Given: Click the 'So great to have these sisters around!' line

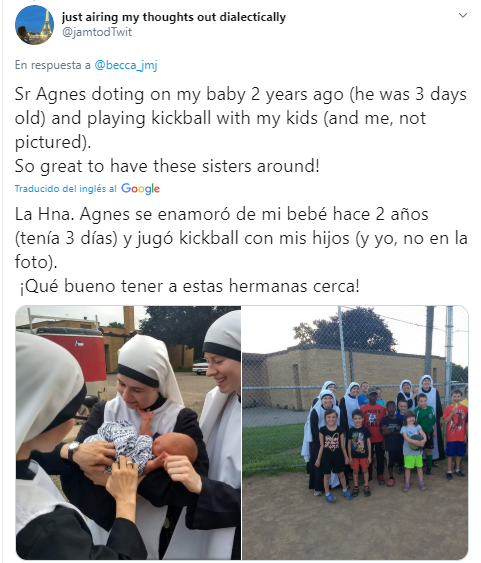Looking at the screenshot, I should 167,166.
